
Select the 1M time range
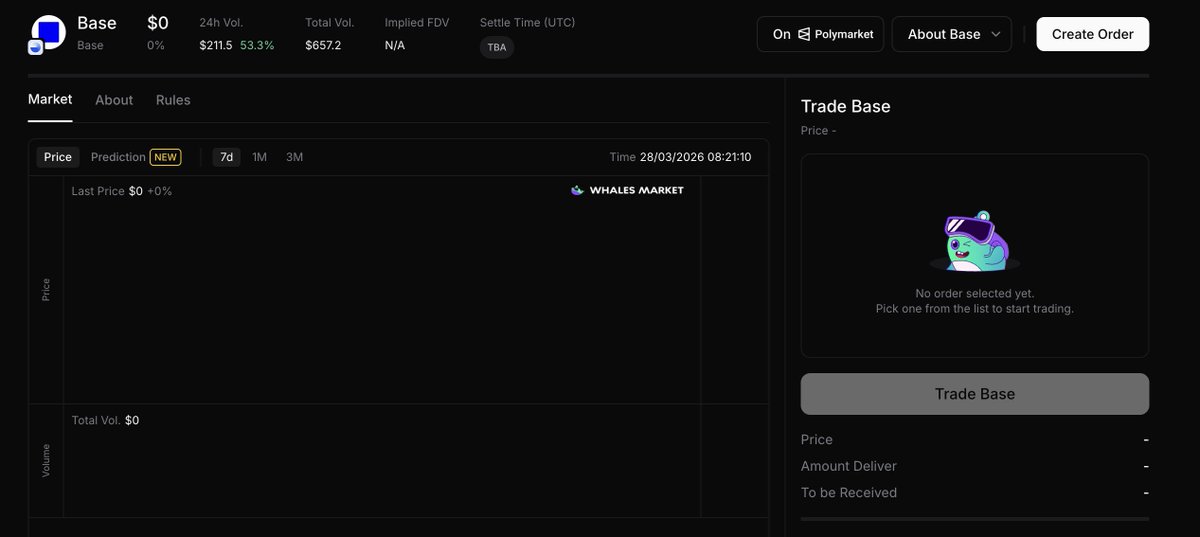(259, 157)
